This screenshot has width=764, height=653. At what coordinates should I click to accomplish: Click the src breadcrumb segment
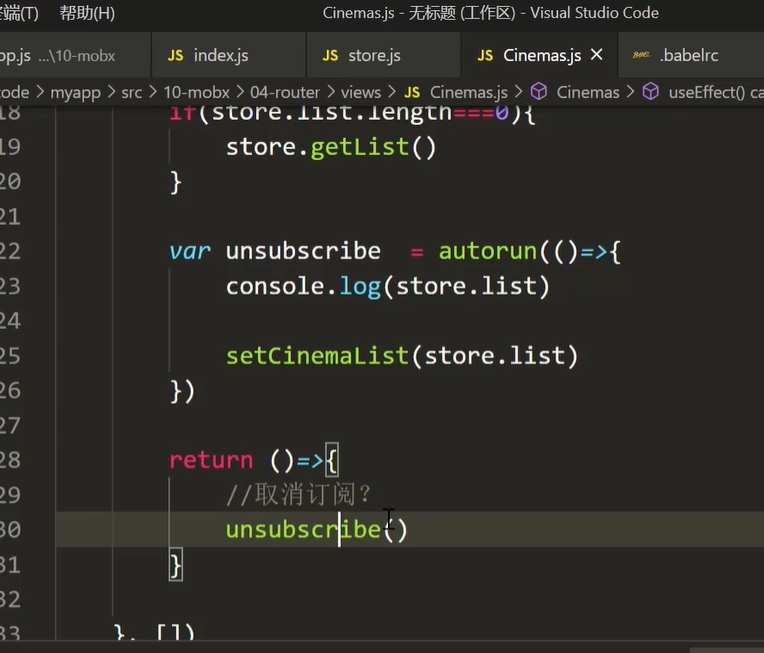pyautogui.click(x=130, y=92)
